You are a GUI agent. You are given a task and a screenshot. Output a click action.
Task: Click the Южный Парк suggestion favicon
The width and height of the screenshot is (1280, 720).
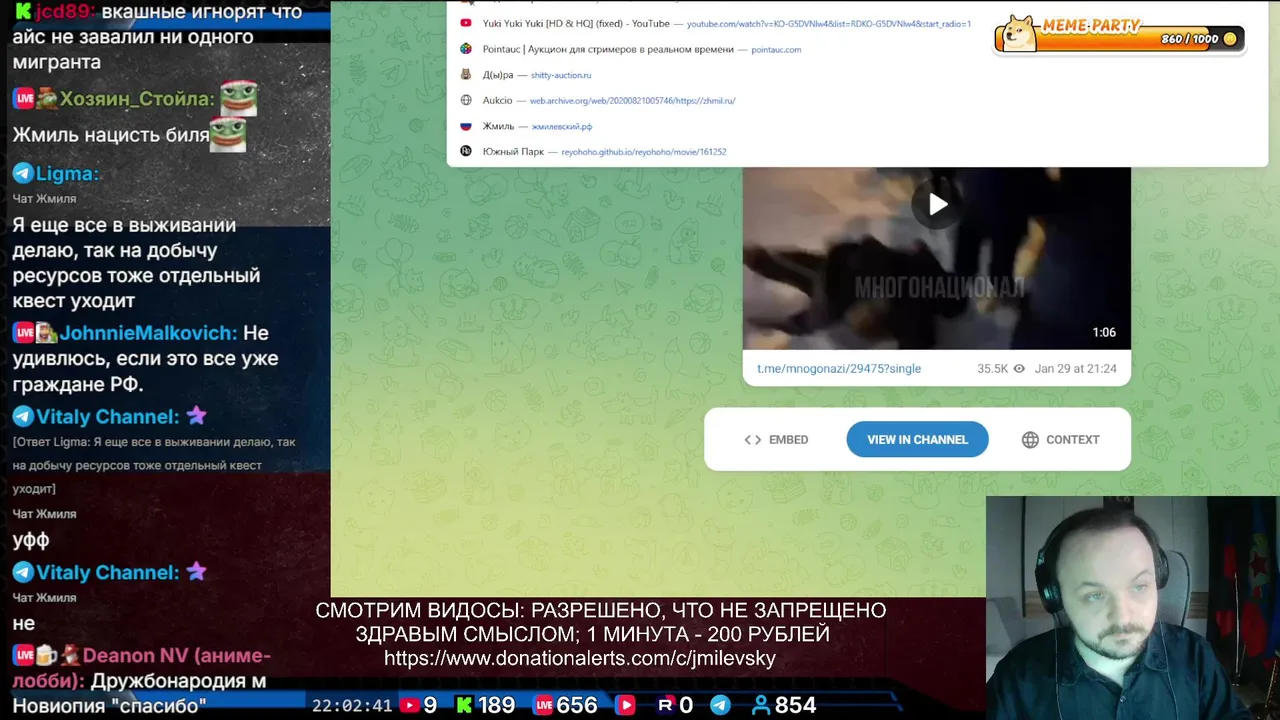[466, 152]
